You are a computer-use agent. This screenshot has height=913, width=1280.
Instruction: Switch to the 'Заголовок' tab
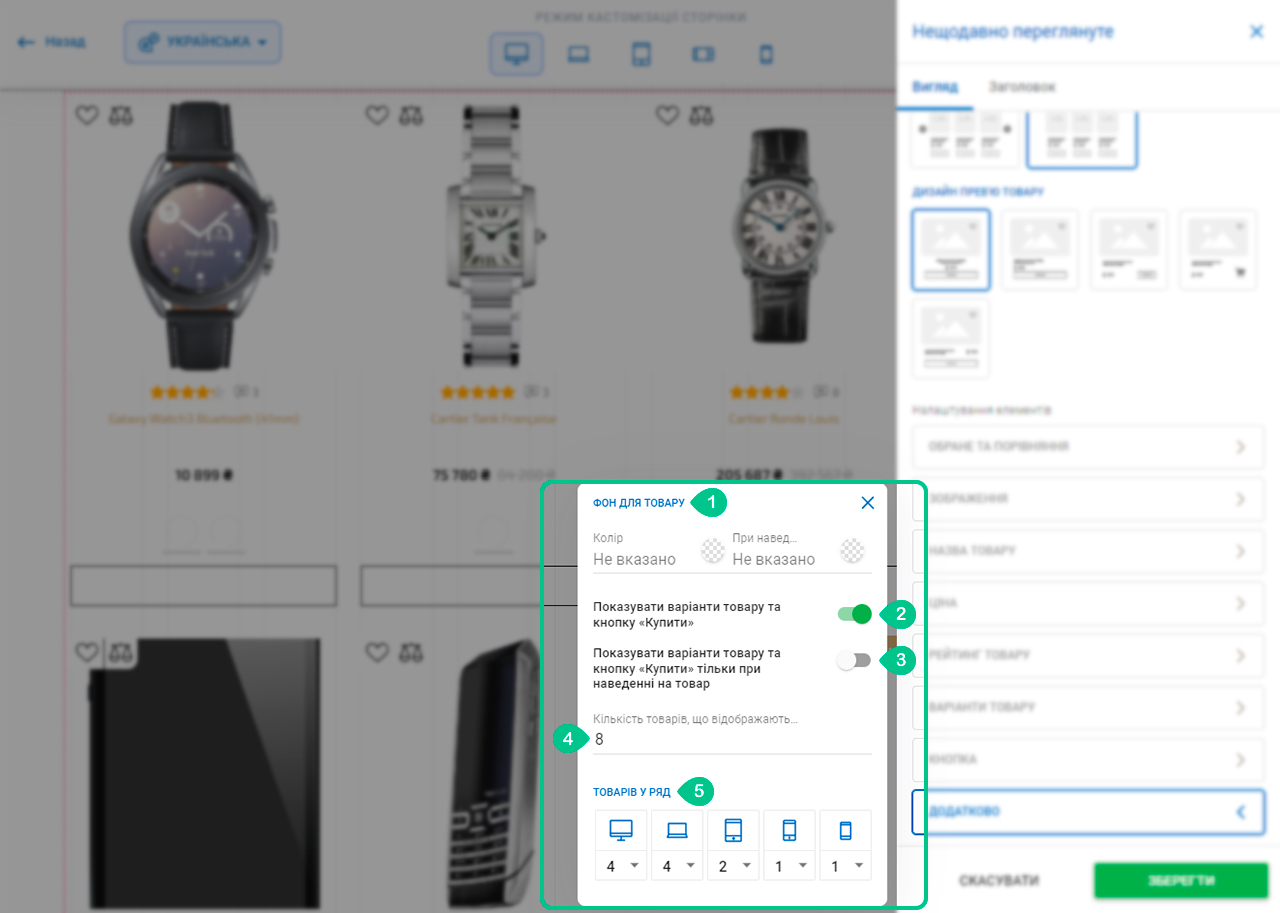[1021, 87]
